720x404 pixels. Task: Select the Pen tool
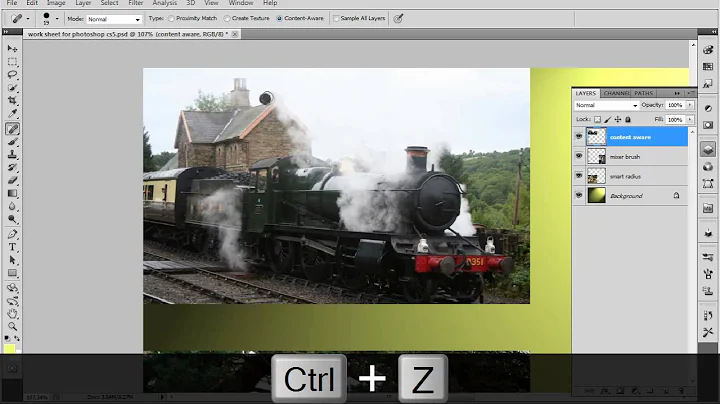coord(12,234)
